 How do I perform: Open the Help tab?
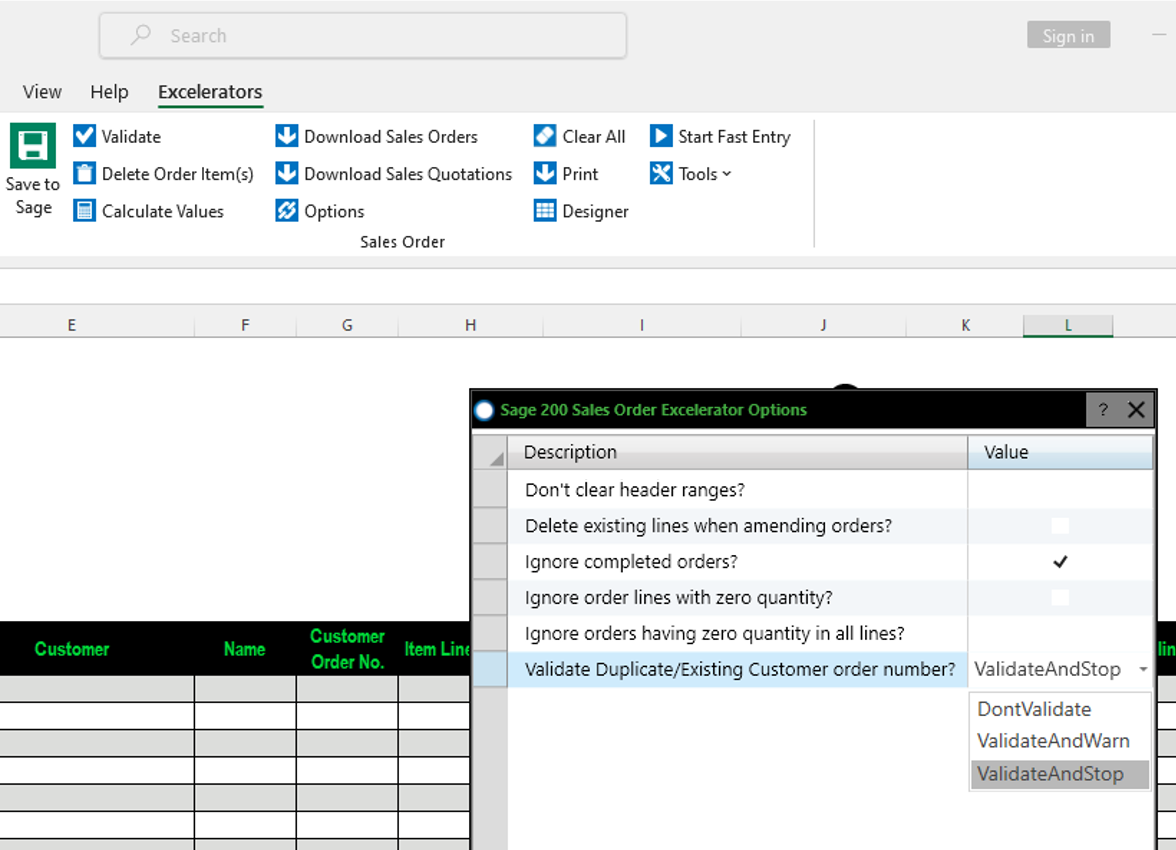coord(110,92)
